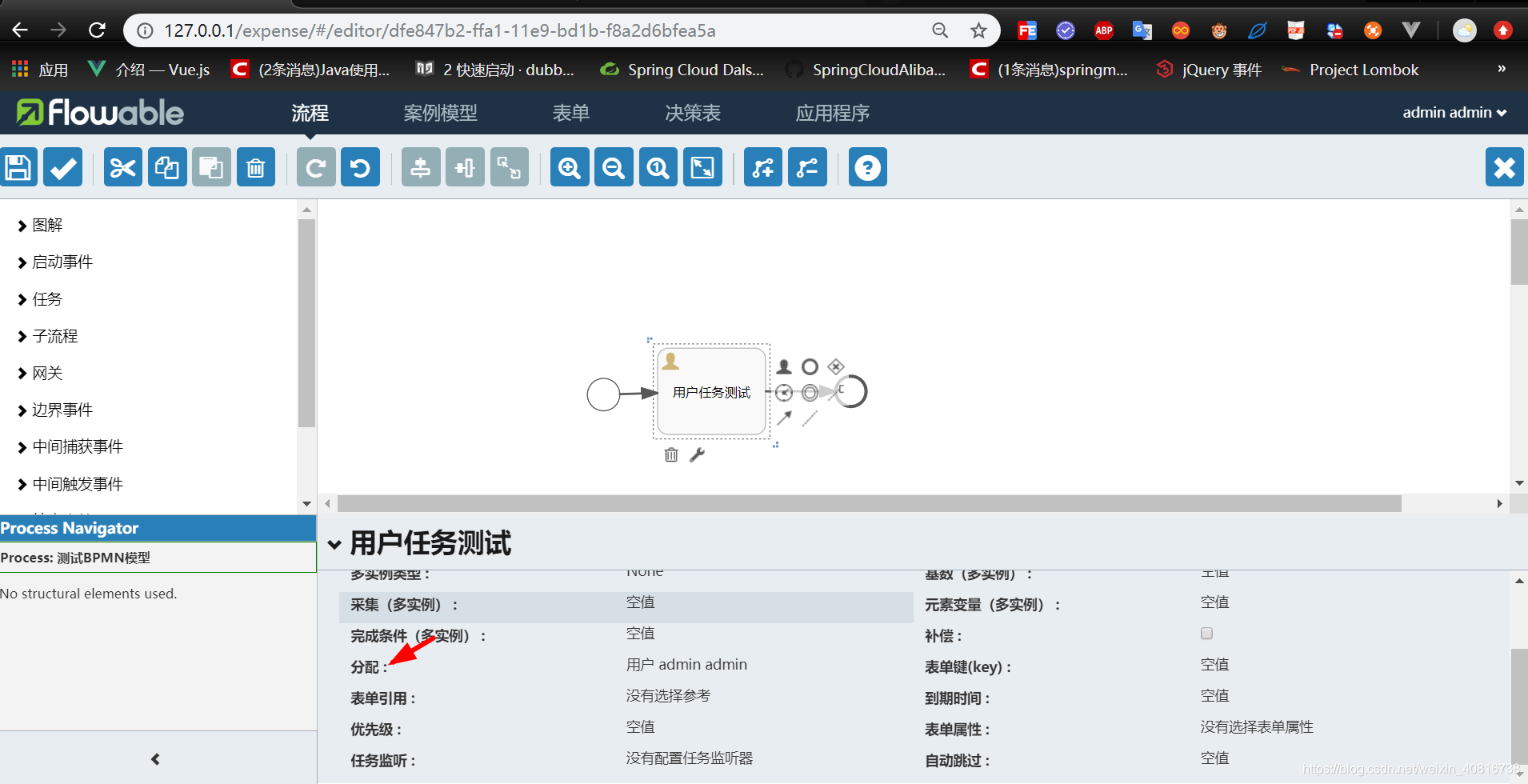Save the current process model

(x=18, y=166)
